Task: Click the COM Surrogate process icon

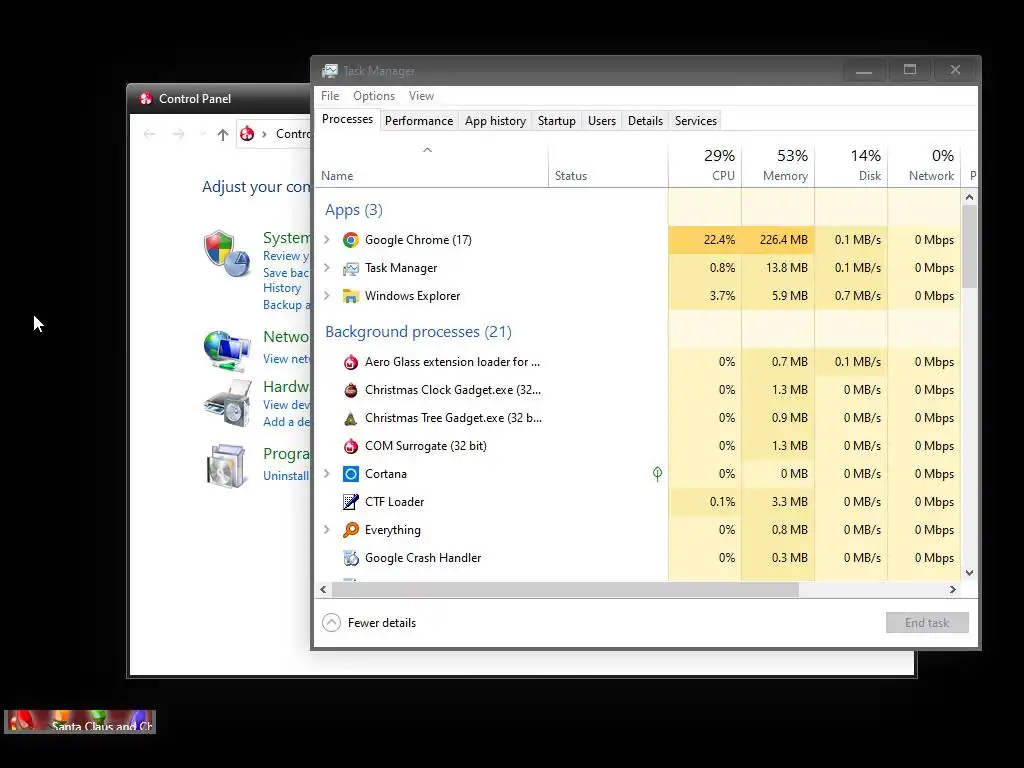Action: 351,446
